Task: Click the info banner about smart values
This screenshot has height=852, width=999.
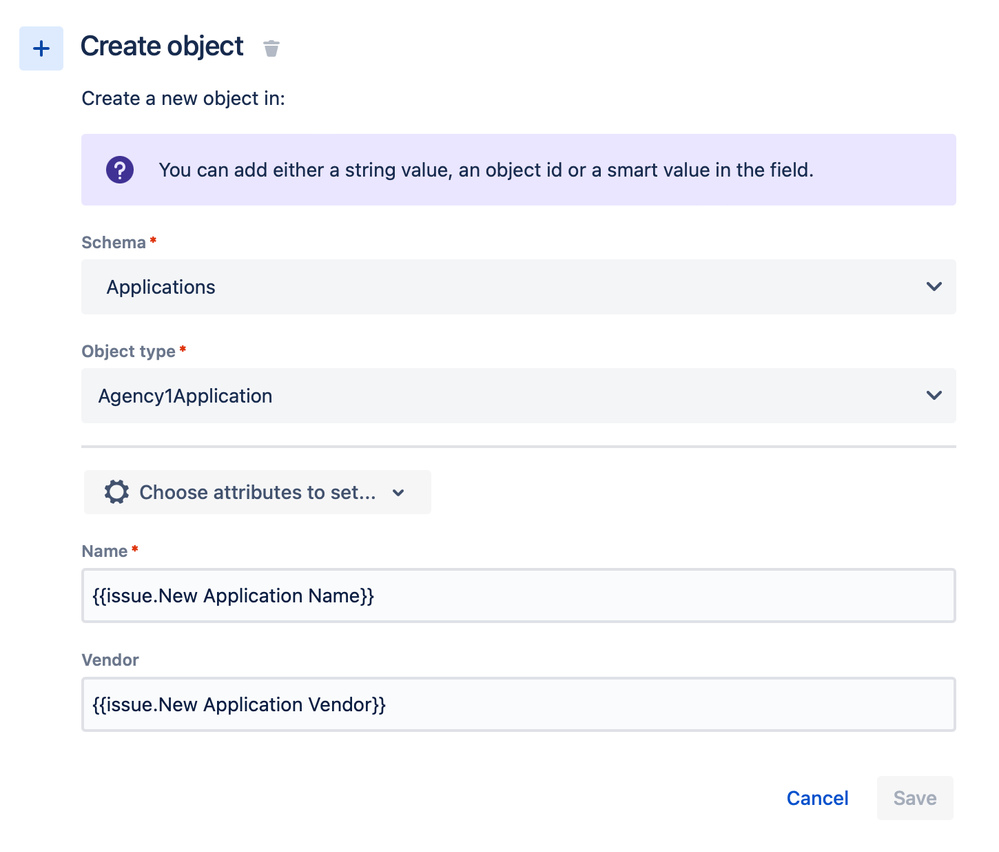Action: click(518, 170)
